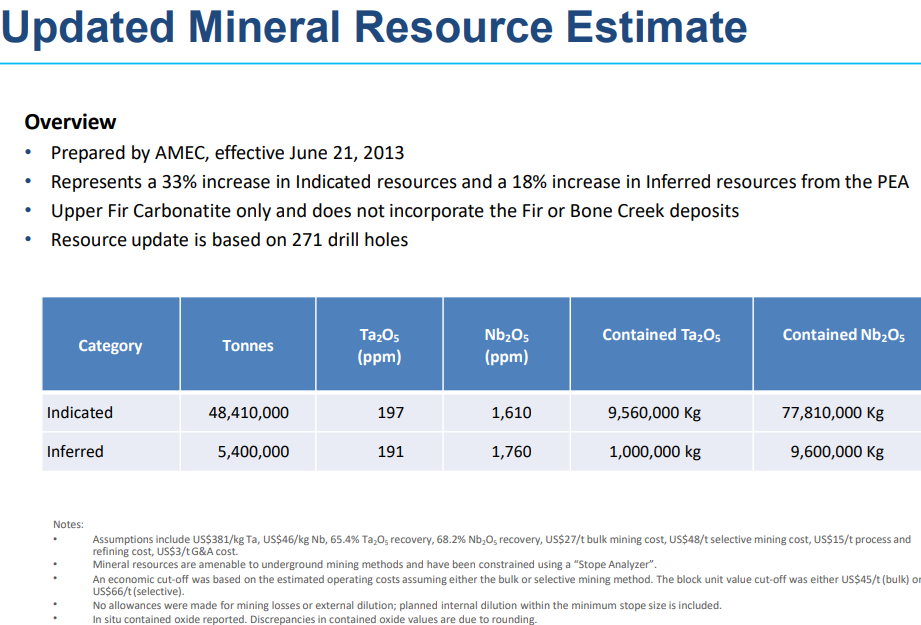Click the 9,560,000 Kg contained value
921x625 pixels.
coord(655,413)
